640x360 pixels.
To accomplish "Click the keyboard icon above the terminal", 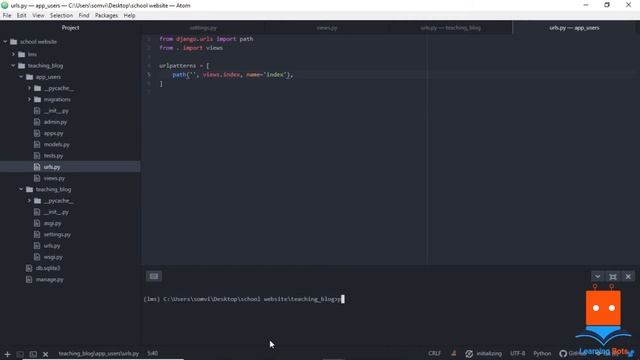I will tap(154, 276).
